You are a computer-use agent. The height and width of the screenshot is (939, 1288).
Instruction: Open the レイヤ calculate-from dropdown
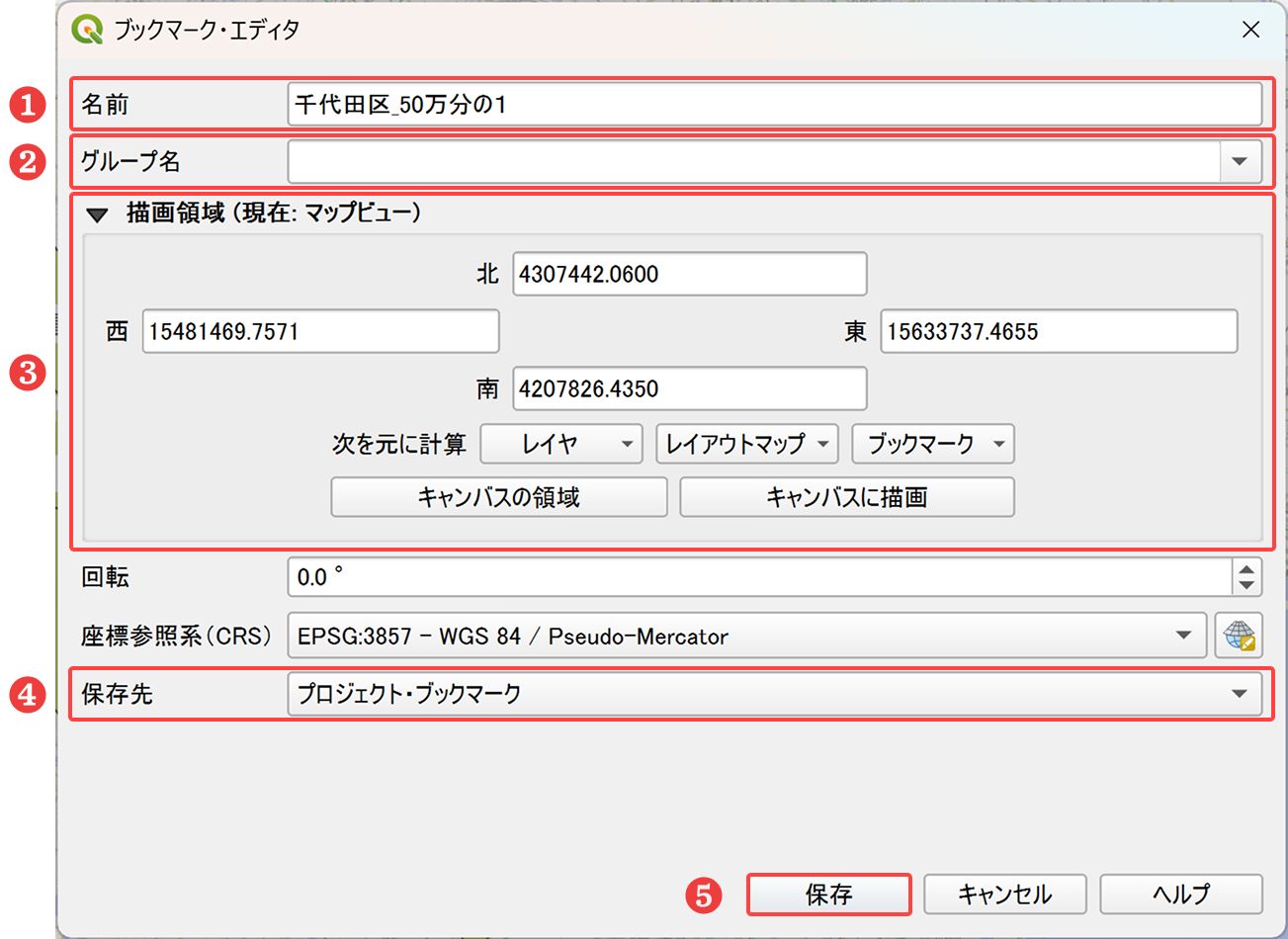[x=561, y=444]
